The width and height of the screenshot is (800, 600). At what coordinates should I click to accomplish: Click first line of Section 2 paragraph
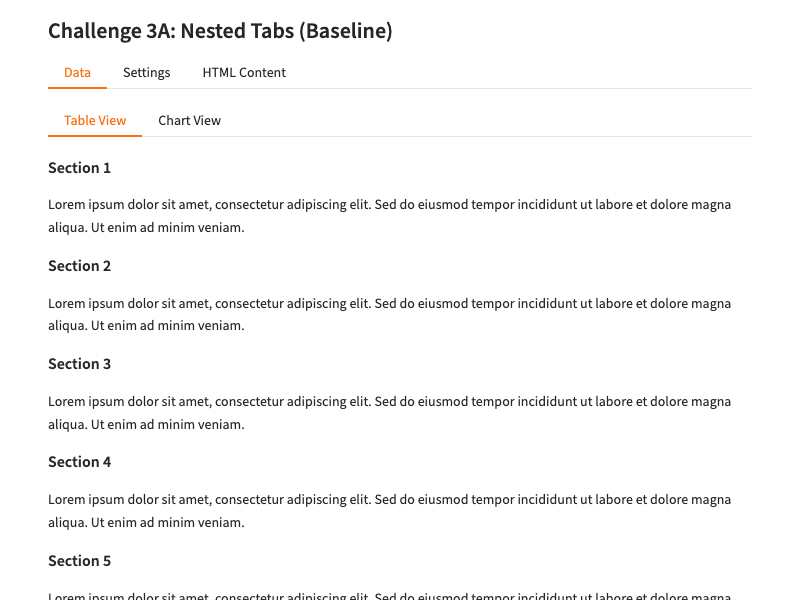pyautogui.click(x=389, y=303)
